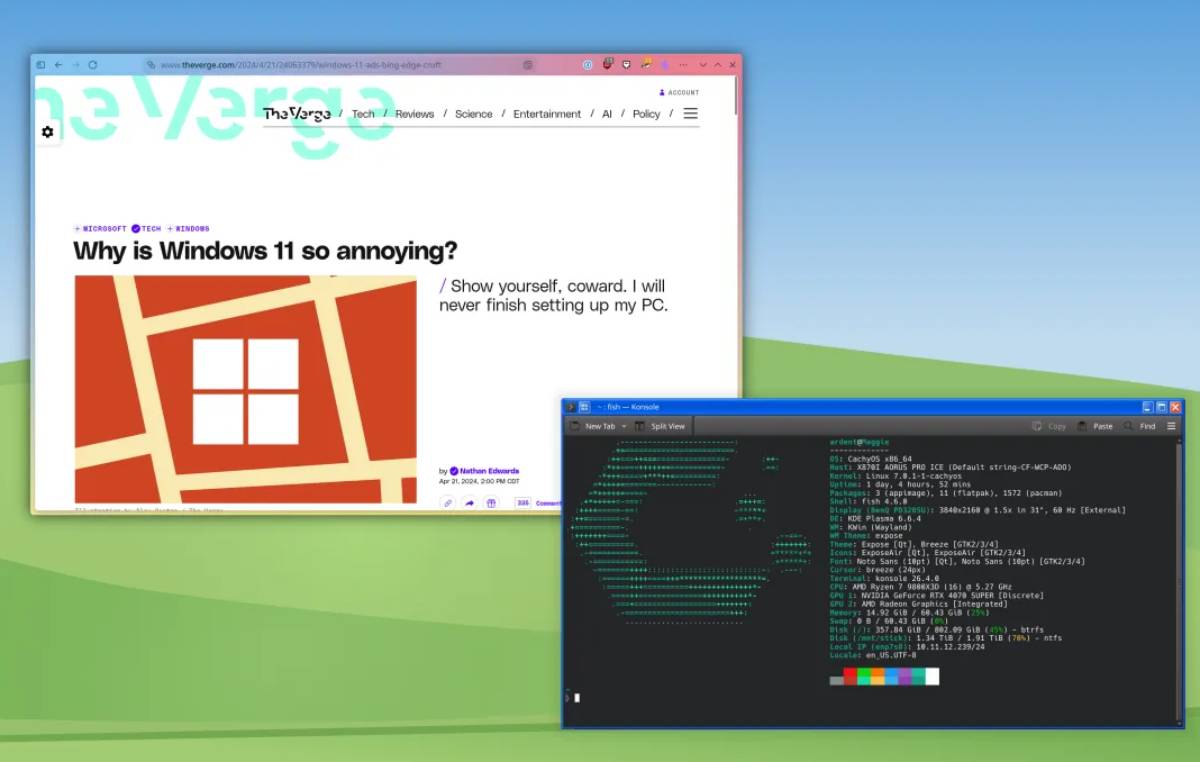The image size is (1200, 762).
Task: Open author Nathan Edwards' profile link
Action: click(x=490, y=471)
